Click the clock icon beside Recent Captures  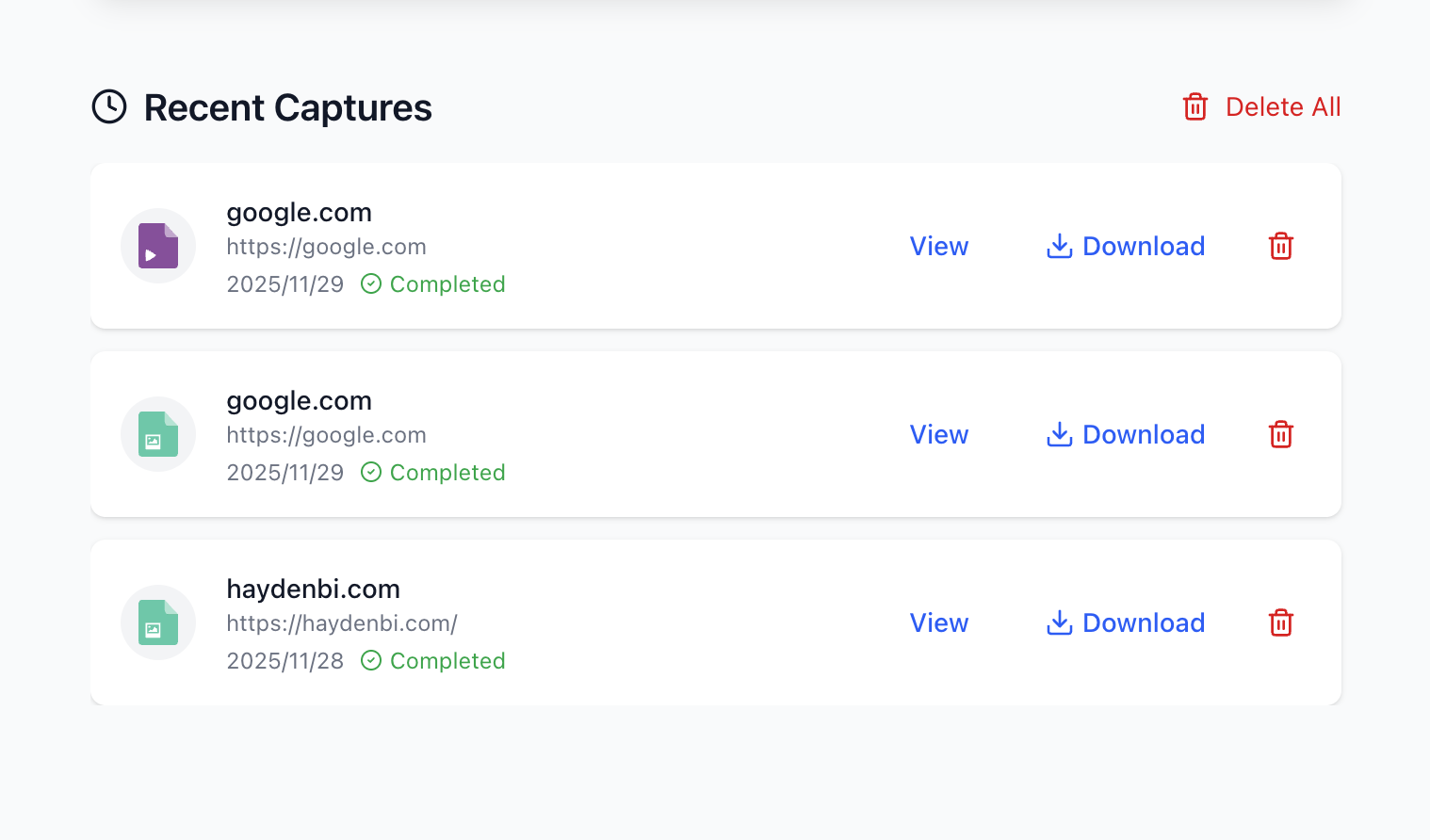(x=108, y=106)
